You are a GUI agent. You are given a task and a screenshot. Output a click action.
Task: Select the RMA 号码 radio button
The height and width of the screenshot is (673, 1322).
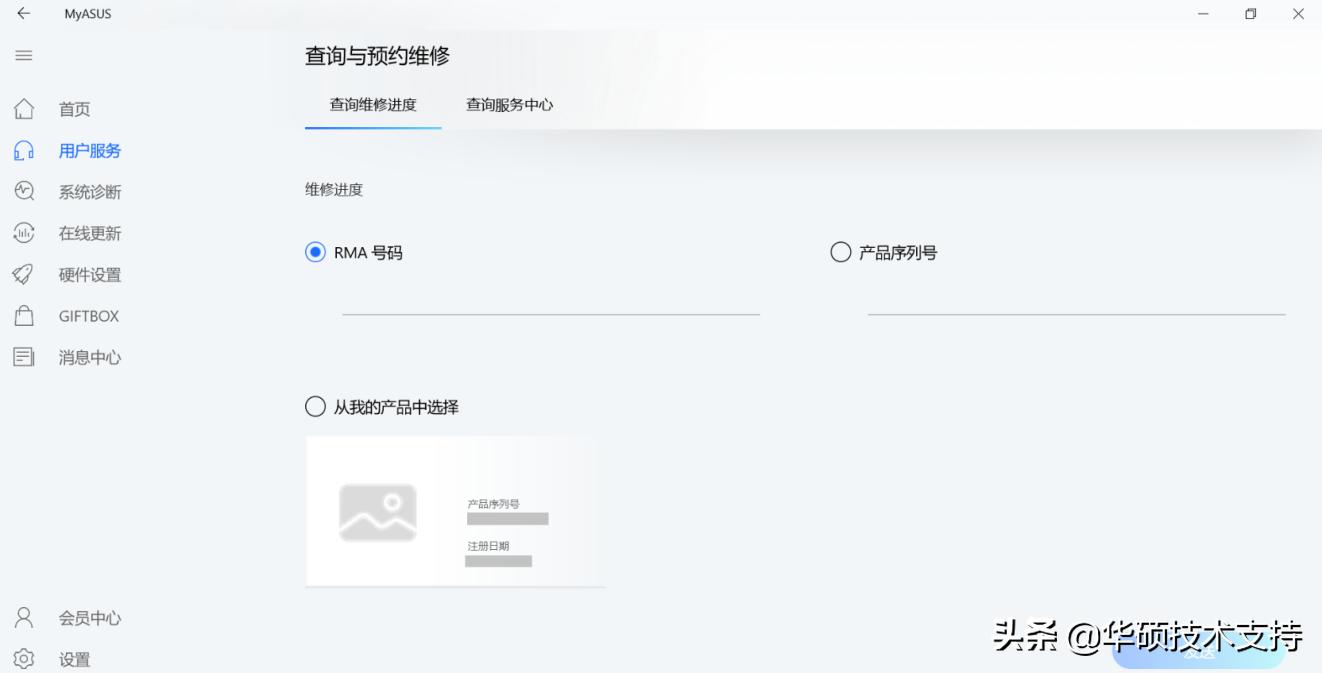(x=313, y=252)
